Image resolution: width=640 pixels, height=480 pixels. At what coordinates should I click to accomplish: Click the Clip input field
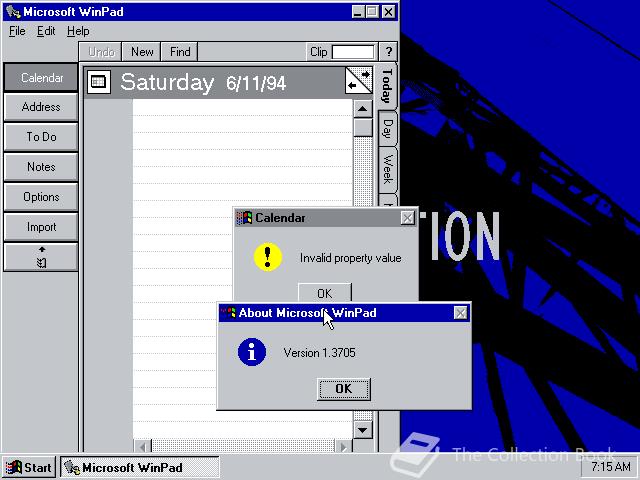point(353,52)
